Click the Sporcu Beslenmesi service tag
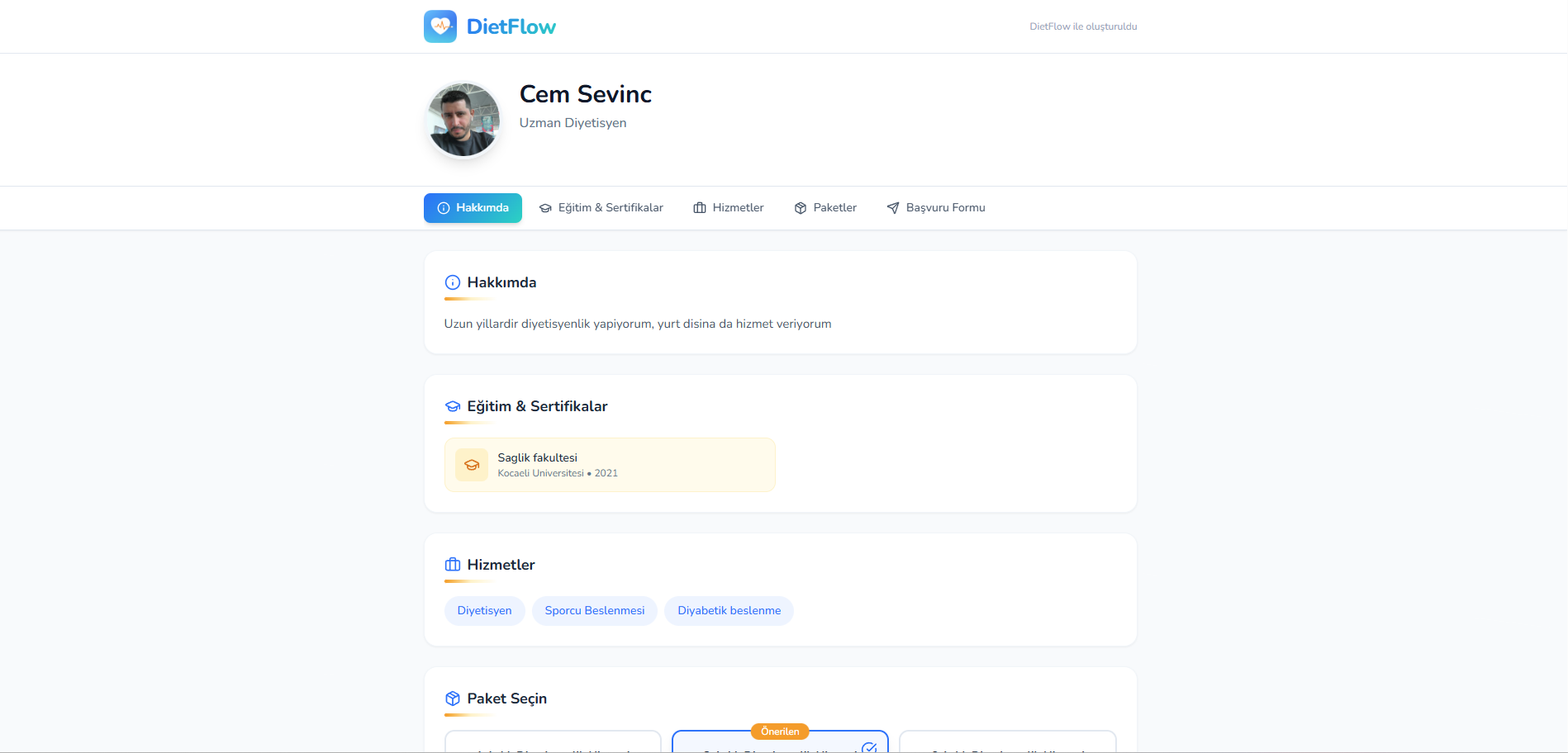Viewport: 1568px width, 753px height. click(x=595, y=611)
